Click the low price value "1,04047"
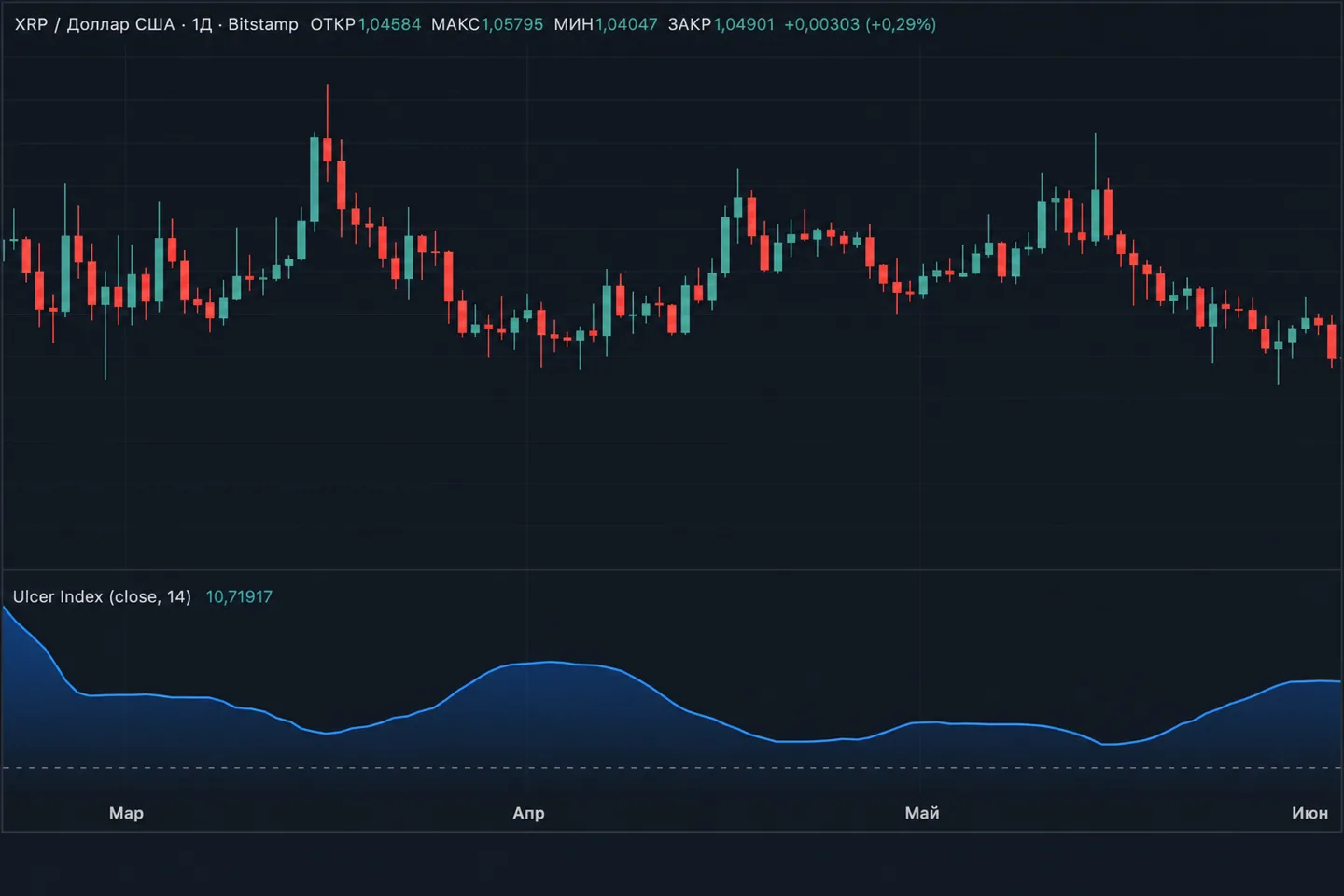The width and height of the screenshot is (1344, 896). click(626, 24)
